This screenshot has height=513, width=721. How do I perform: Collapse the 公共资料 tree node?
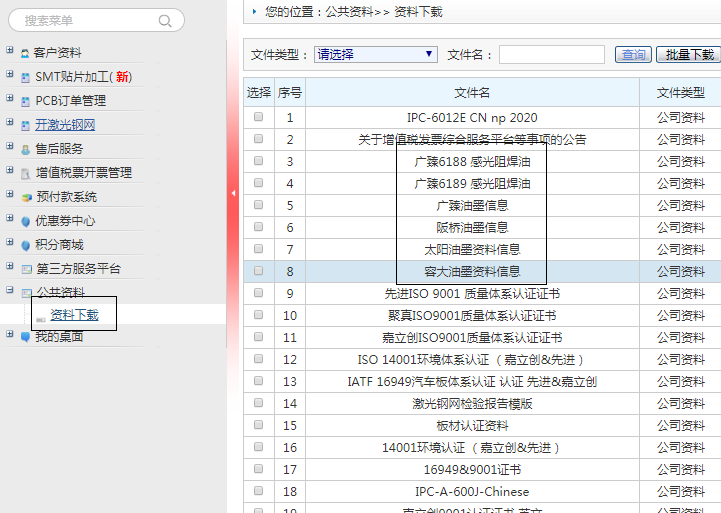coord(9,292)
